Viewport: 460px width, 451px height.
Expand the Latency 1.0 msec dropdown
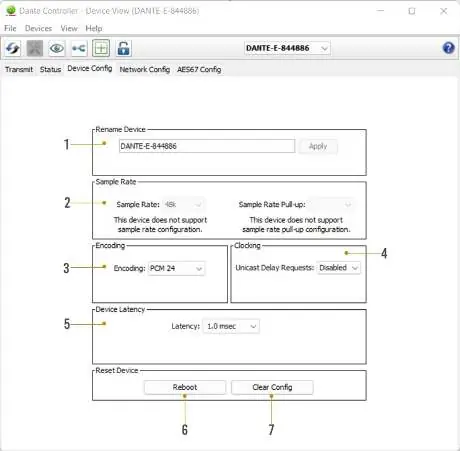click(x=231, y=326)
